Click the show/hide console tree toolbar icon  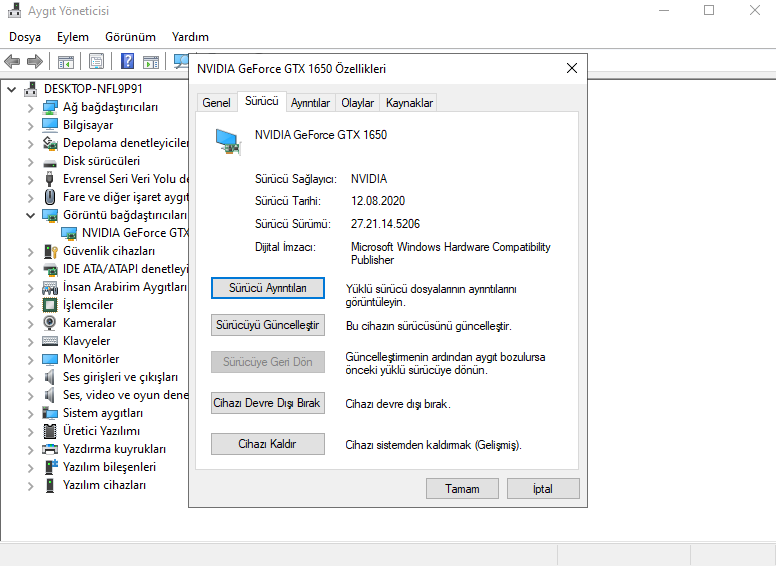(x=66, y=62)
